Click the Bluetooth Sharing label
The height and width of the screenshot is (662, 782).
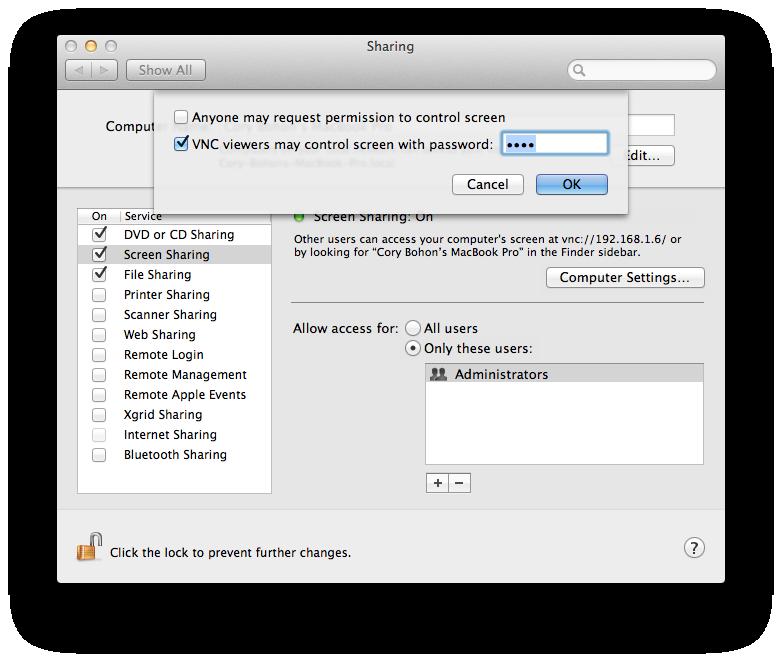(175, 454)
